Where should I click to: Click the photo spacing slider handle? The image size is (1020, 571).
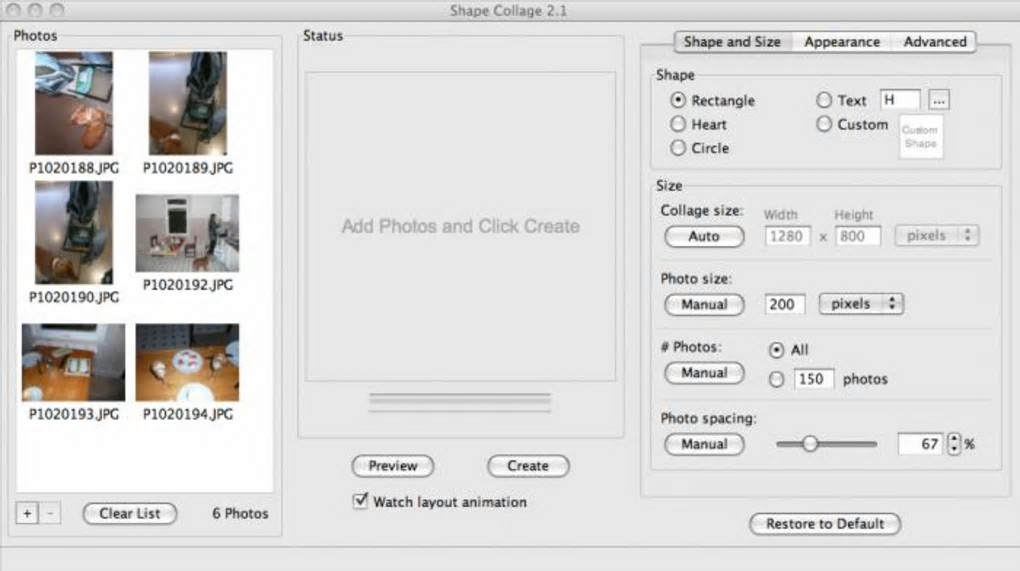(x=811, y=444)
